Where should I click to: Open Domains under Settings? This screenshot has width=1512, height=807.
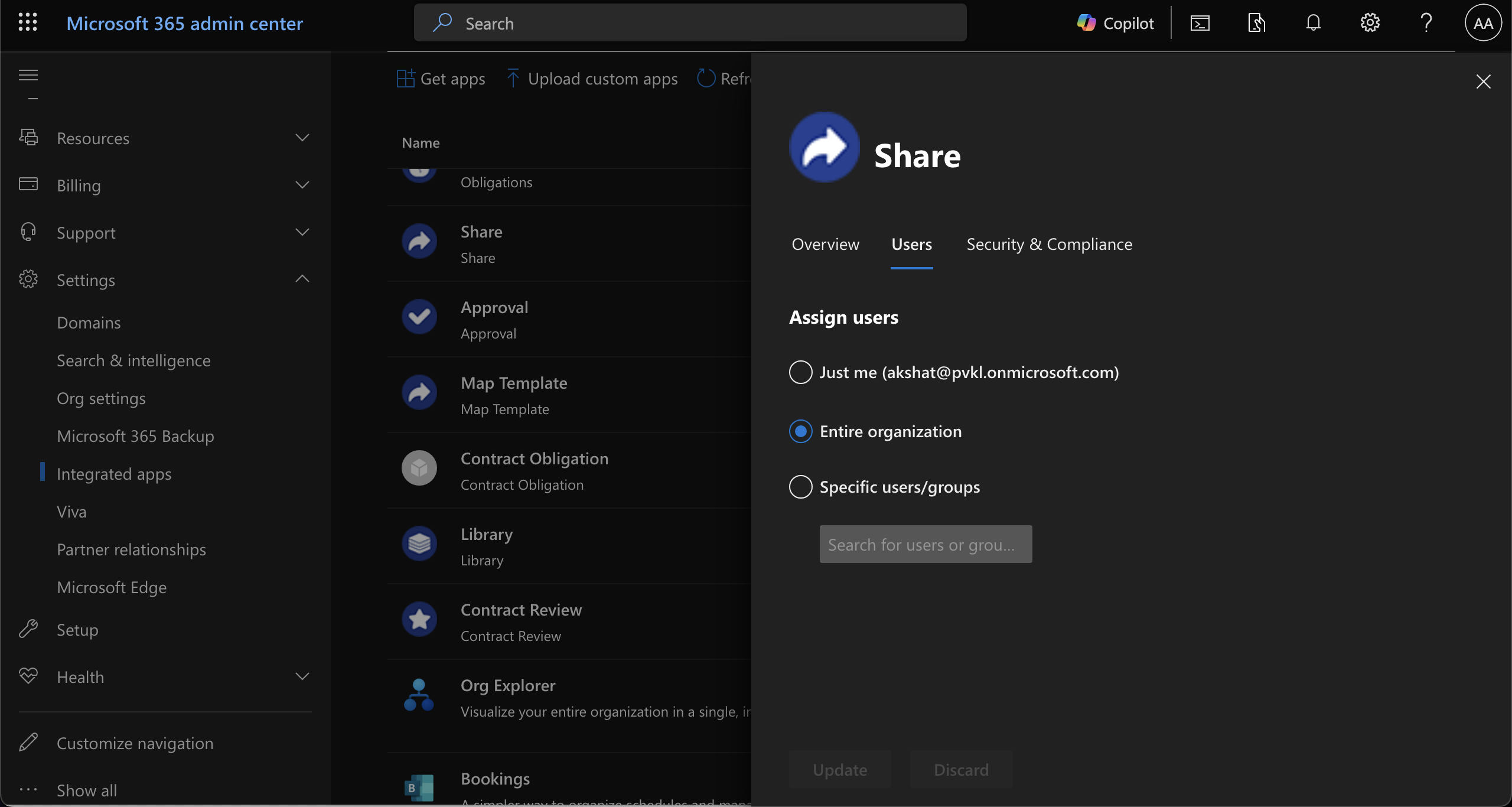tap(89, 323)
